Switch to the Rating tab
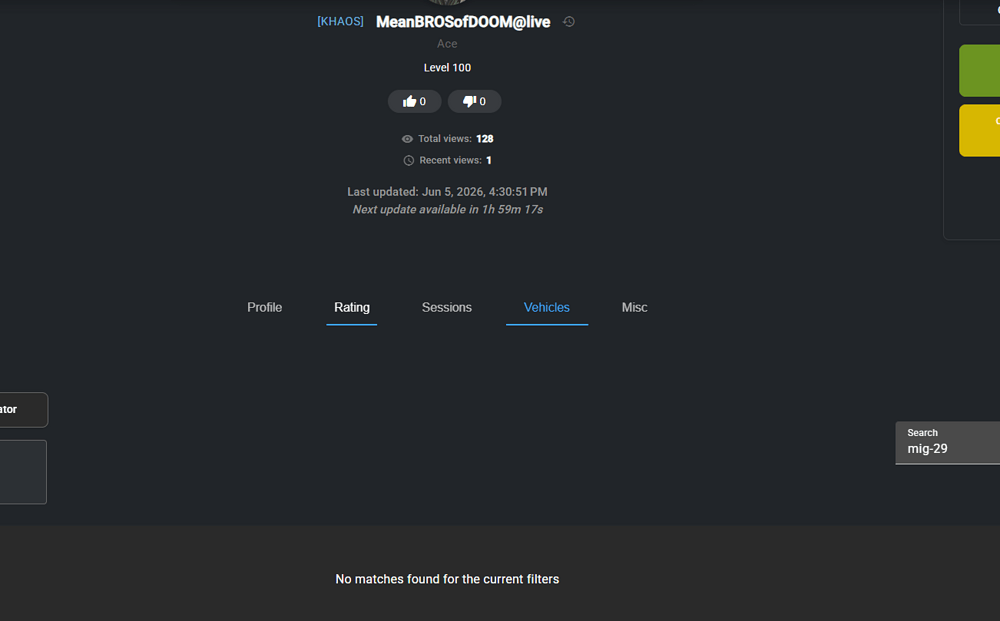 [352, 307]
